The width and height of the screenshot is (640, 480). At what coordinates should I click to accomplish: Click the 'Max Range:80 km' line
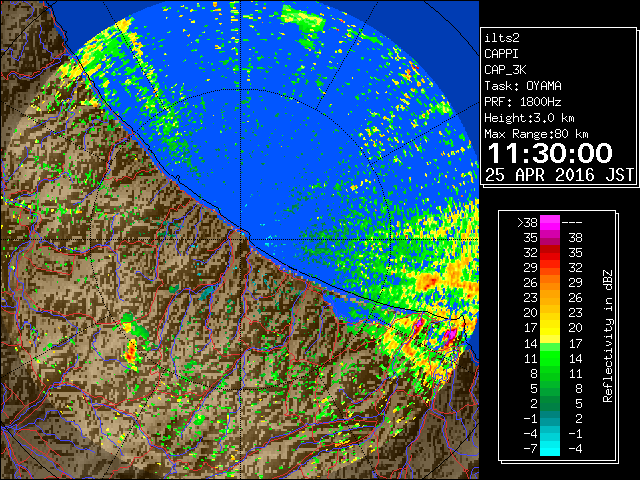click(x=536, y=134)
